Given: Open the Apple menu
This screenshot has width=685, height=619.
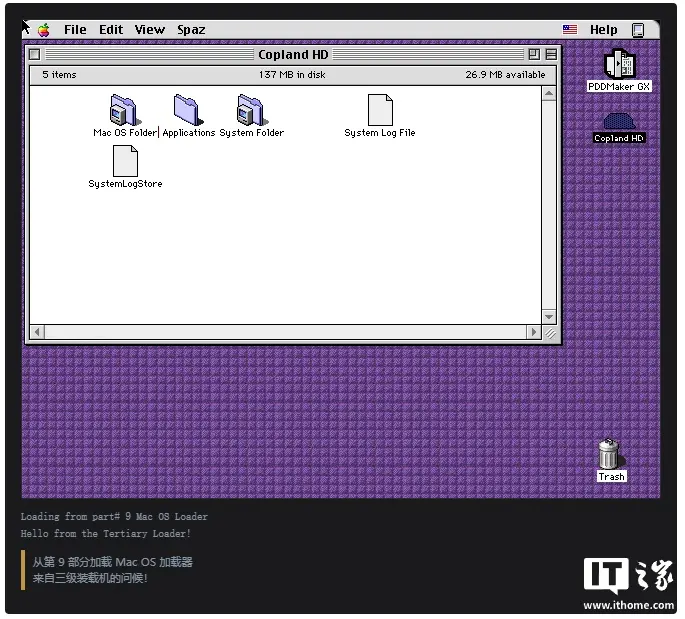Looking at the screenshot, I should point(44,30).
